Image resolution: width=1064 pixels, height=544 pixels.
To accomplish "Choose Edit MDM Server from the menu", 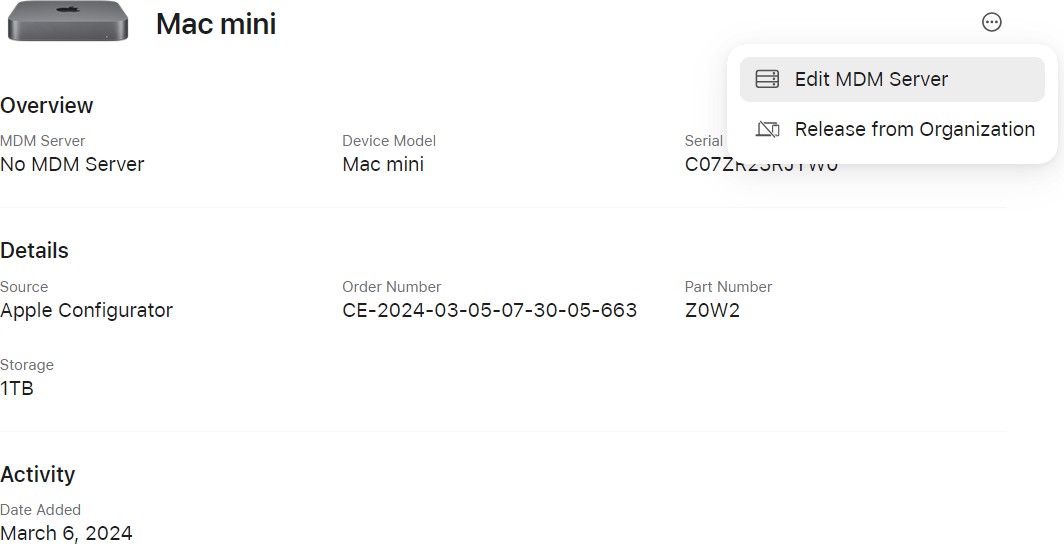I will click(871, 79).
